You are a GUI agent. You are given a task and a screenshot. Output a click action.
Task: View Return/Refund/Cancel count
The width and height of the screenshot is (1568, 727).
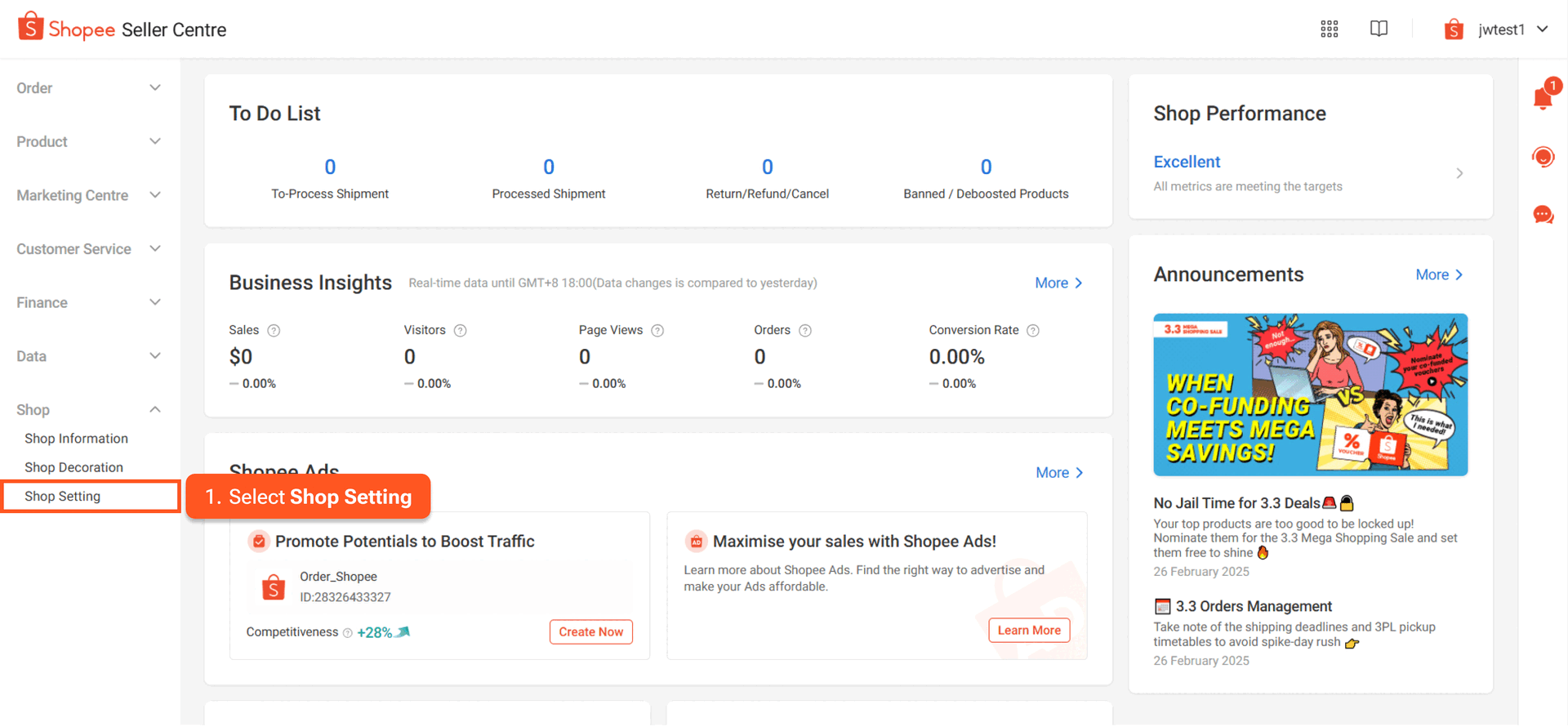point(768,167)
